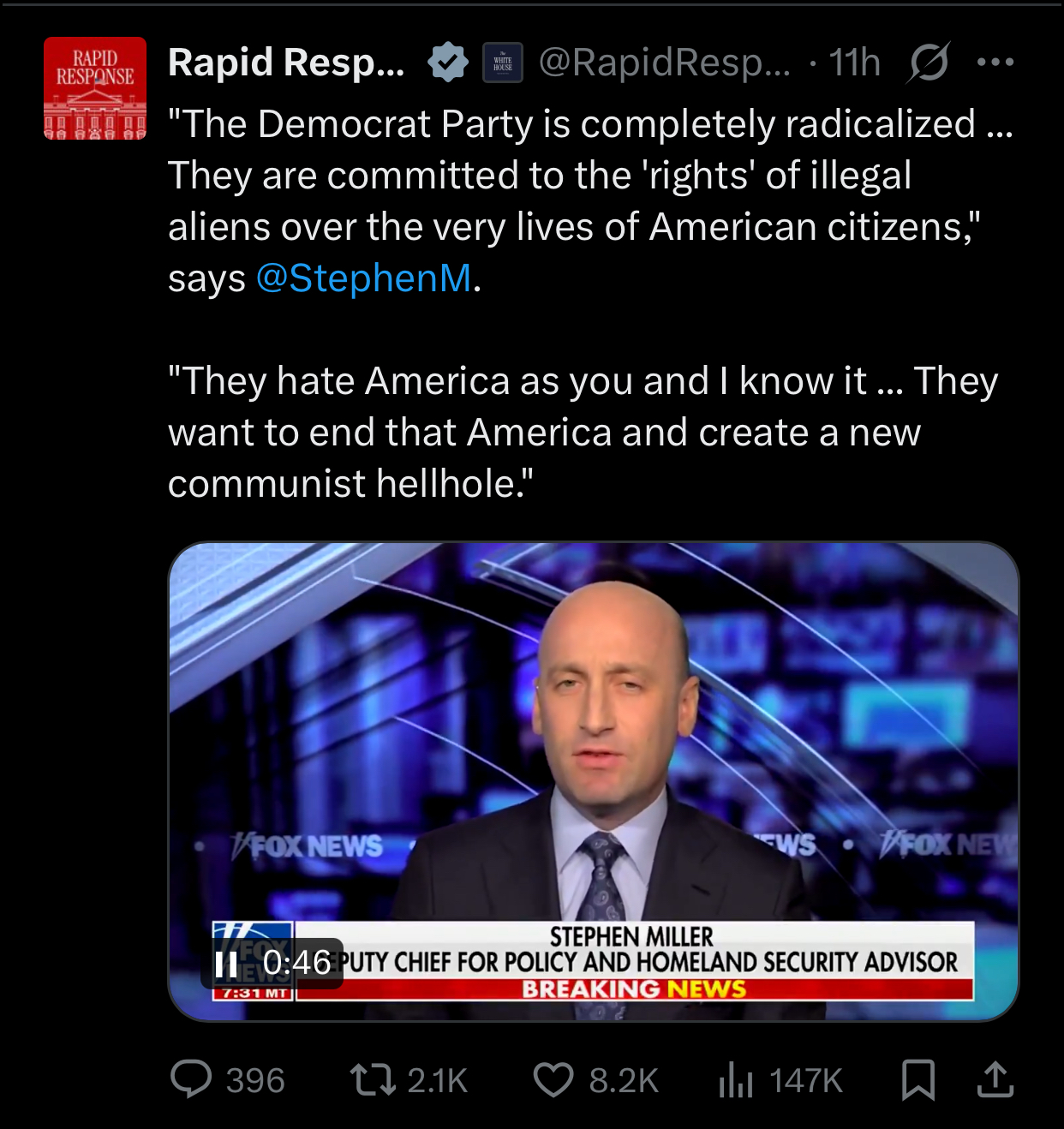Click the reply speech bubble icon
1064x1129 pixels.
coord(191,1079)
